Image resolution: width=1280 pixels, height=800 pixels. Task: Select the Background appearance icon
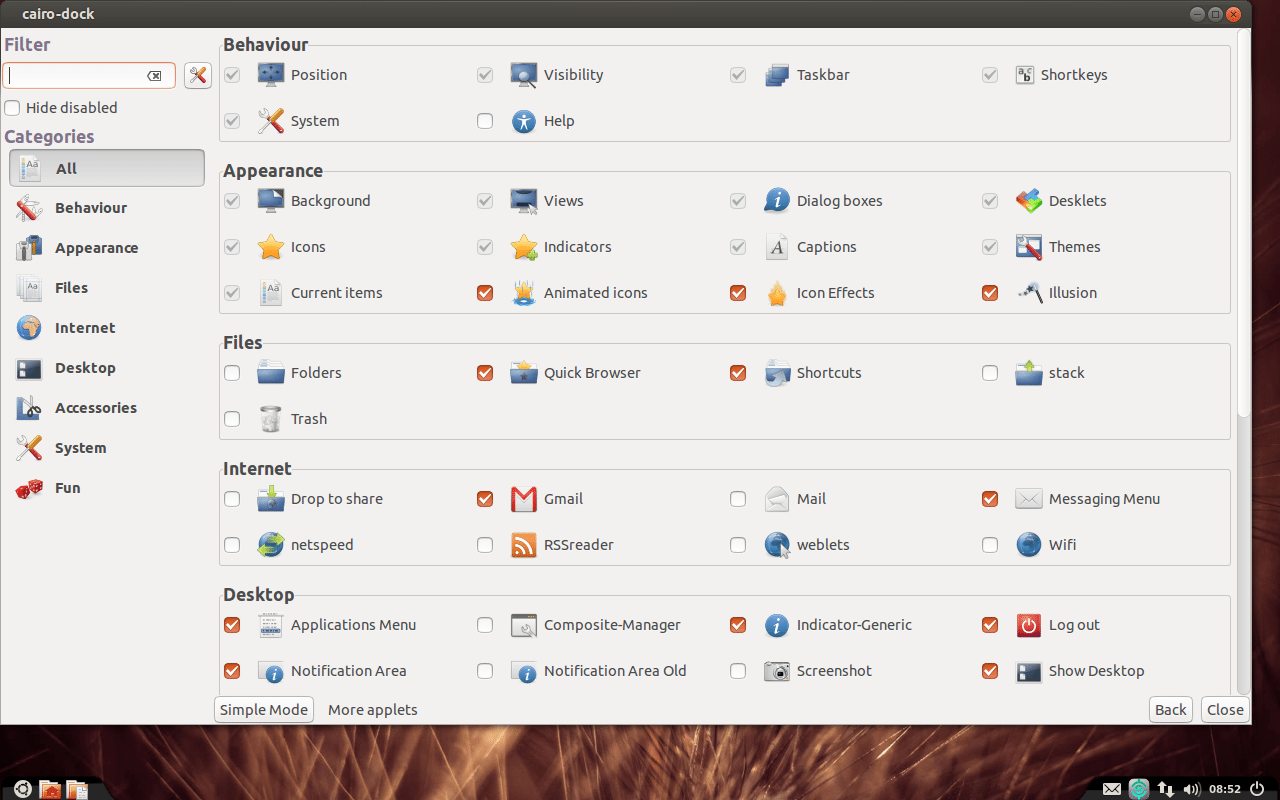click(271, 201)
